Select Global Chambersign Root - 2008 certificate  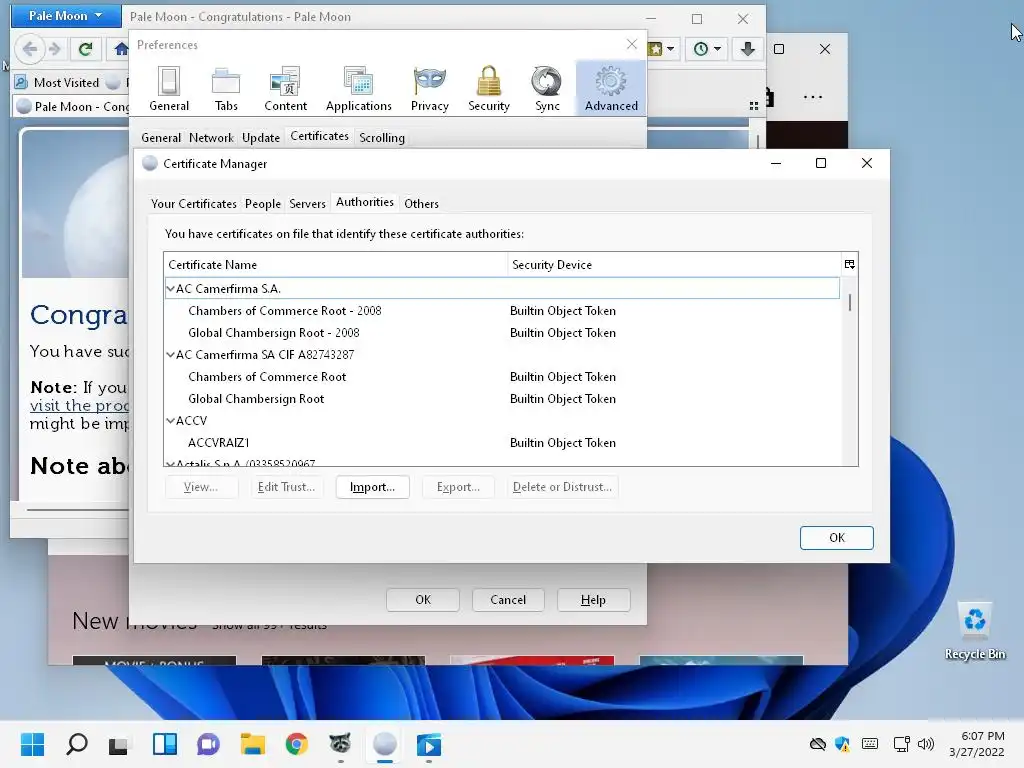502,333
